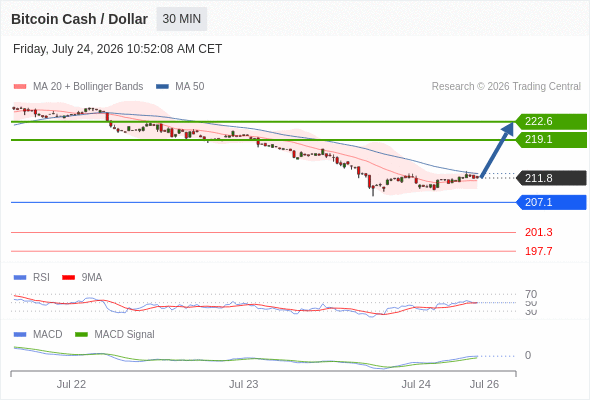
Task: Click the 207.1 blue pivot label
Action: pos(551,202)
